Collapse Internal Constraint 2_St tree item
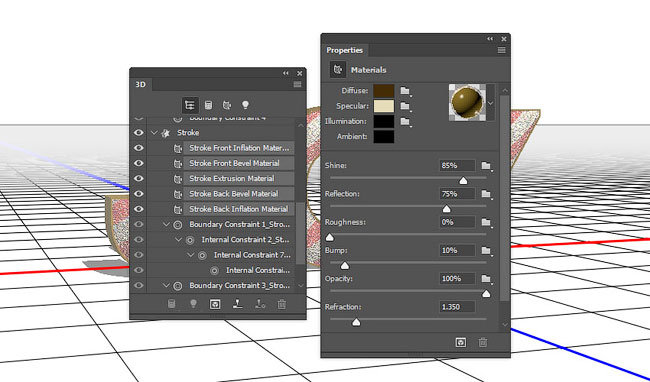650x382 pixels. click(x=179, y=240)
